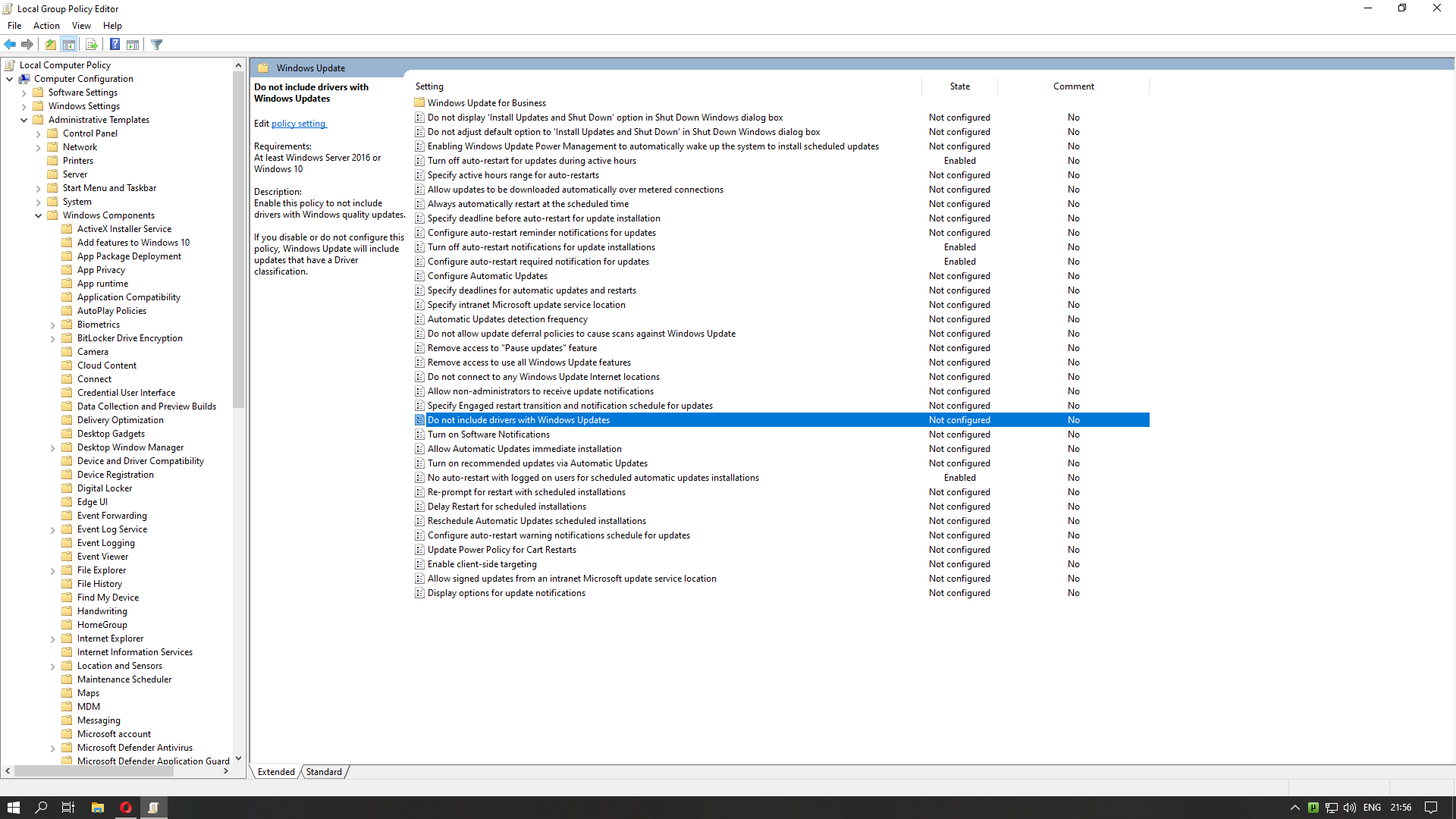Toggle Show/Hide Console Tree toolbar icon
1456x819 pixels.
coord(69,45)
